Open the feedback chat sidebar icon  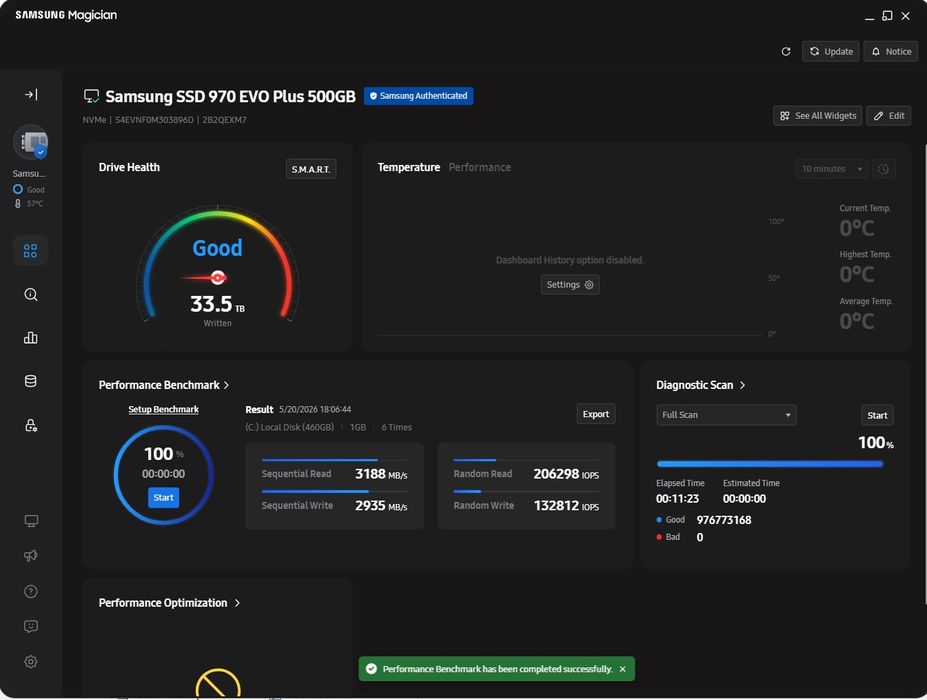(x=31, y=626)
